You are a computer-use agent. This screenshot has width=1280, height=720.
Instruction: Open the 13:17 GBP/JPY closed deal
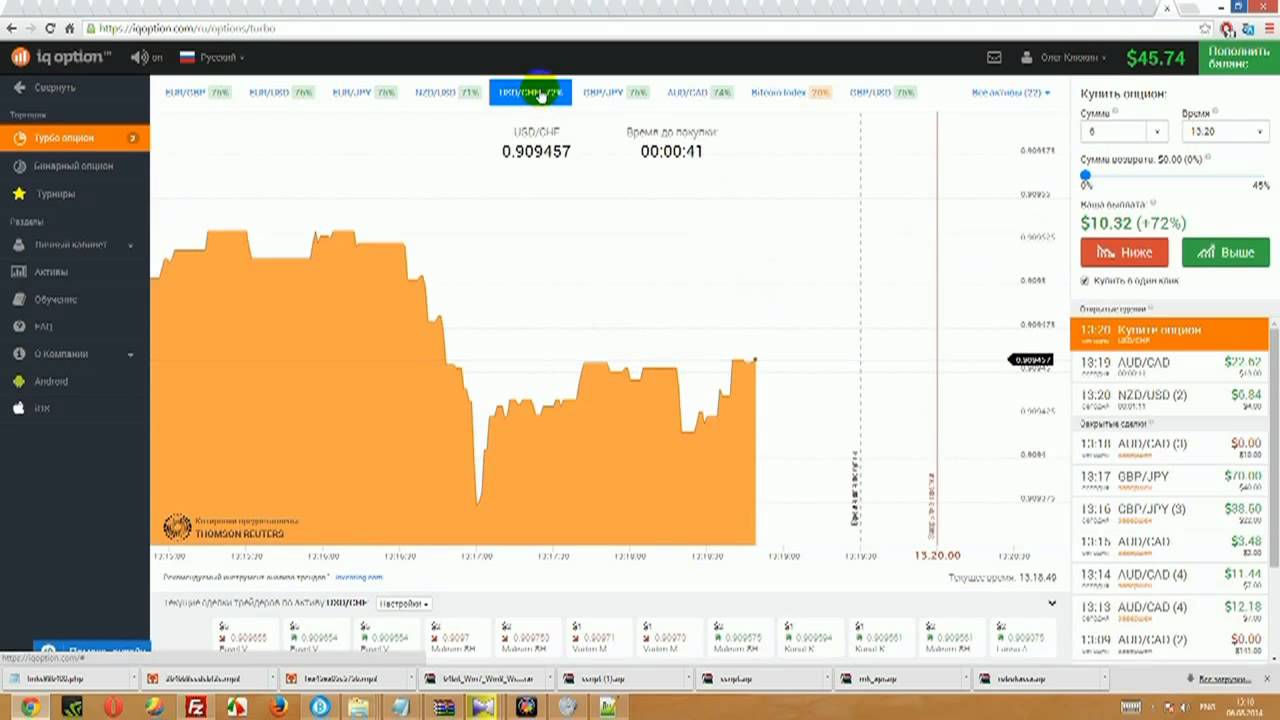click(x=1169, y=481)
